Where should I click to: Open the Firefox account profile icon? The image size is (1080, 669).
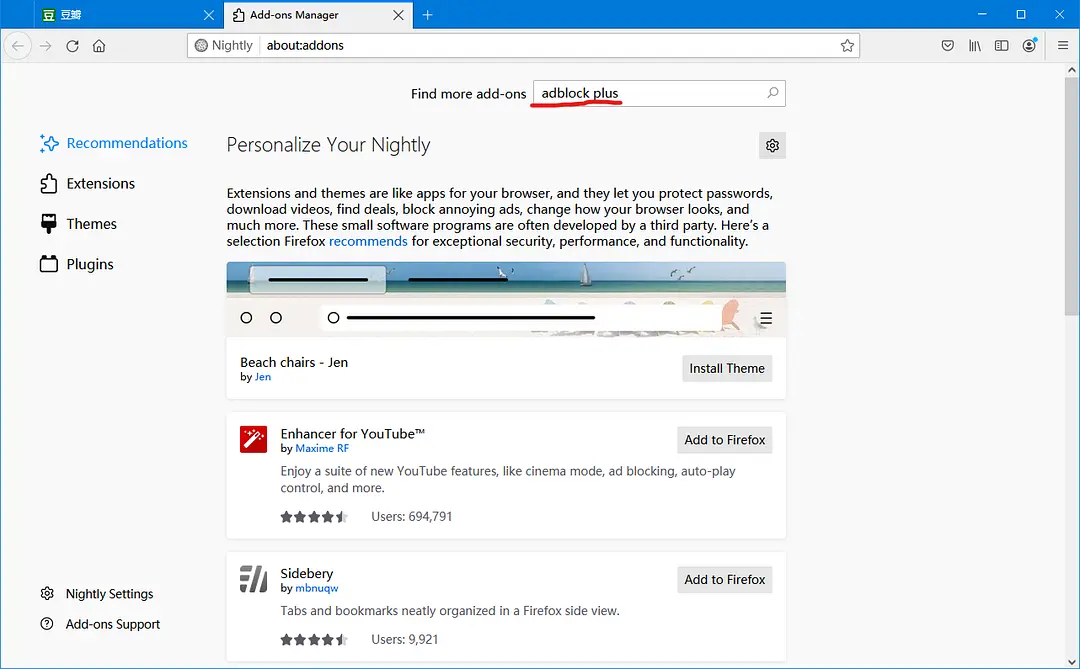(1029, 46)
